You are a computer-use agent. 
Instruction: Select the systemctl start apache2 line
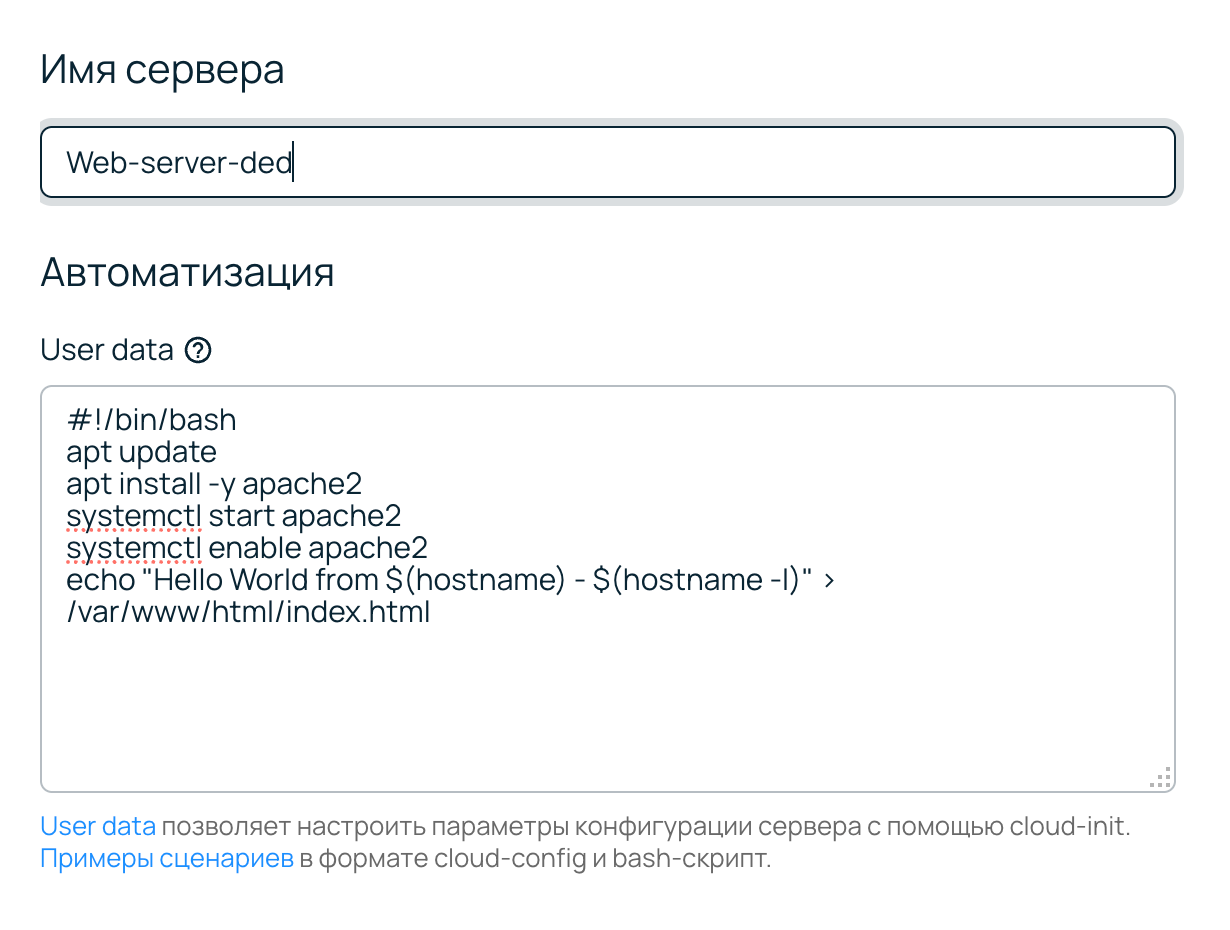point(234,516)
